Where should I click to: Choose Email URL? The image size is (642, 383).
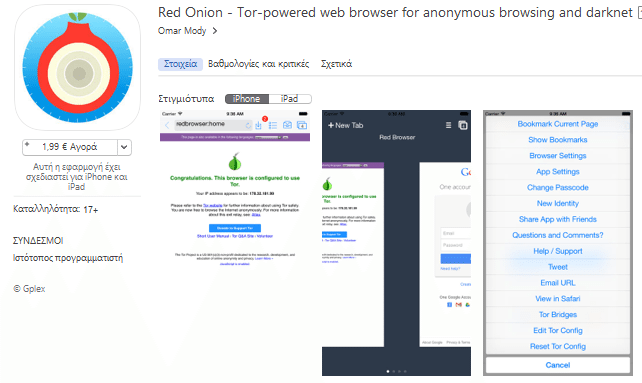[558, 283]
